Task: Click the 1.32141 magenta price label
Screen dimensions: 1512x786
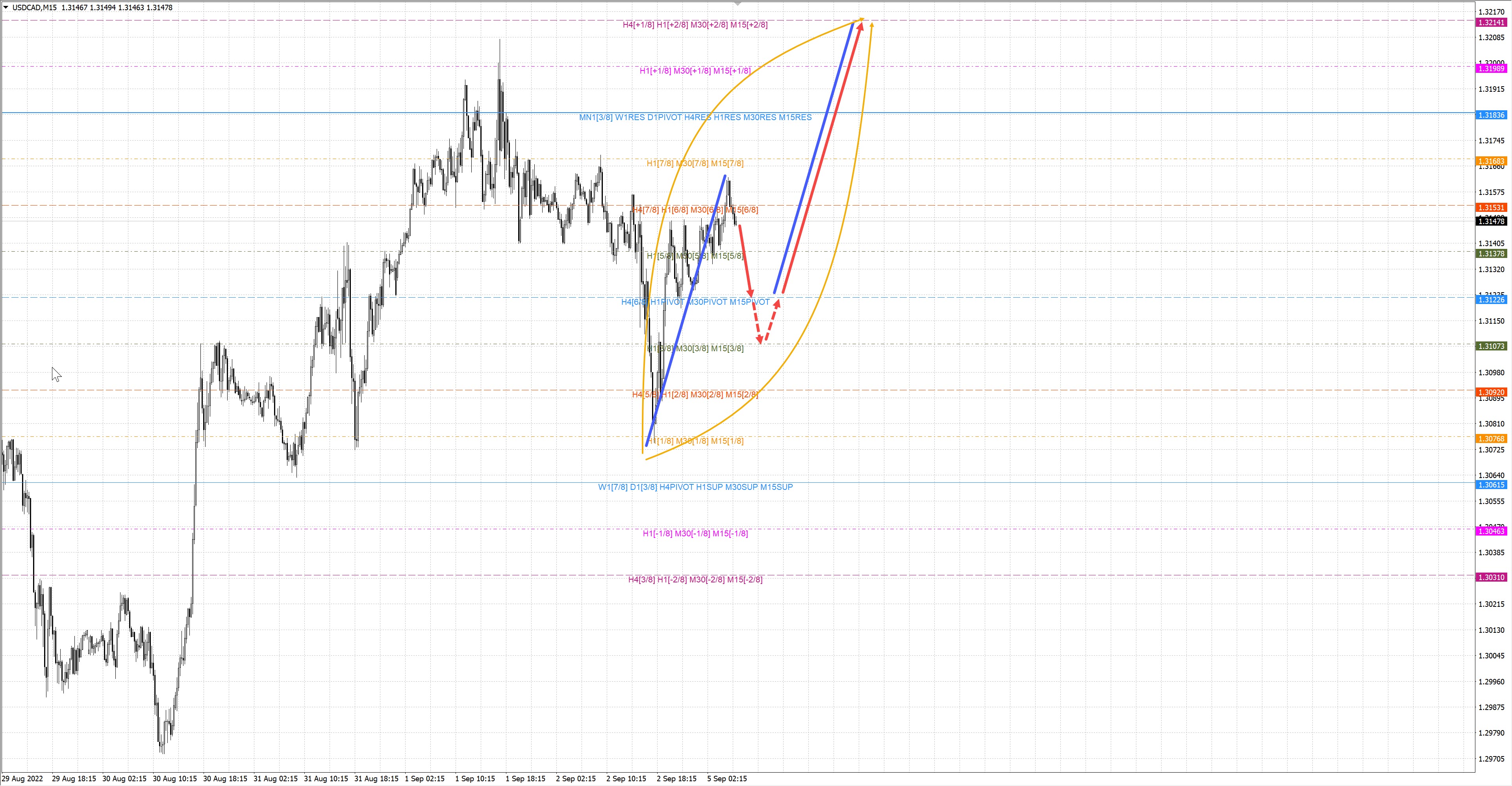Action: (x=1491, y=22)
